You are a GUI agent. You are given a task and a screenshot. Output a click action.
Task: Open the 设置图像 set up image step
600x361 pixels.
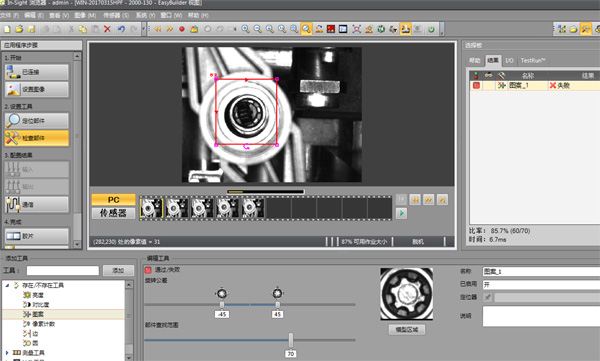coord(37,89)
